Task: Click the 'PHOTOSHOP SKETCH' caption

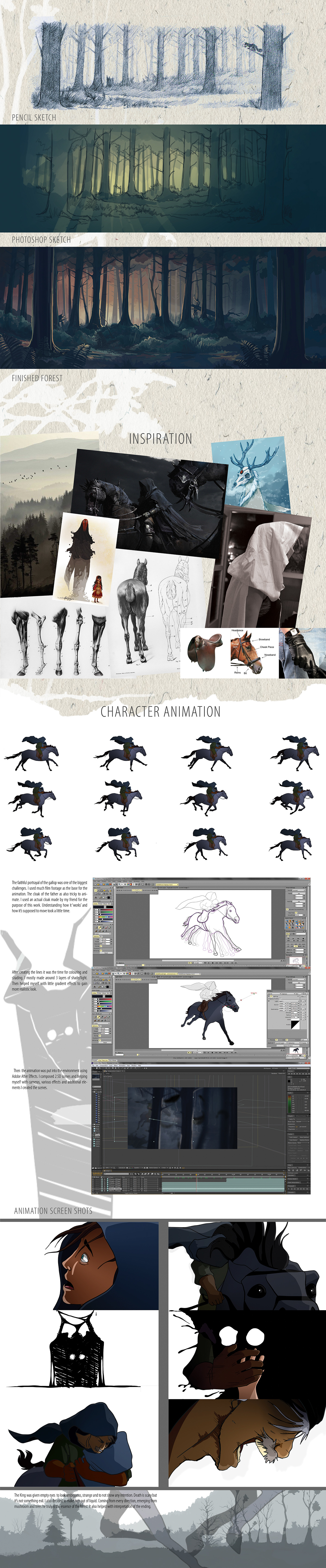Action: [41, 240]
